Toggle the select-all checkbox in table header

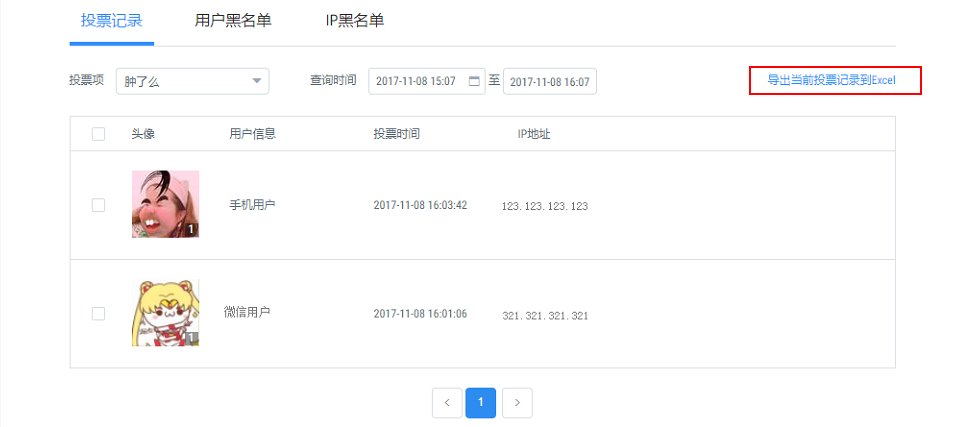click(98, 134)
